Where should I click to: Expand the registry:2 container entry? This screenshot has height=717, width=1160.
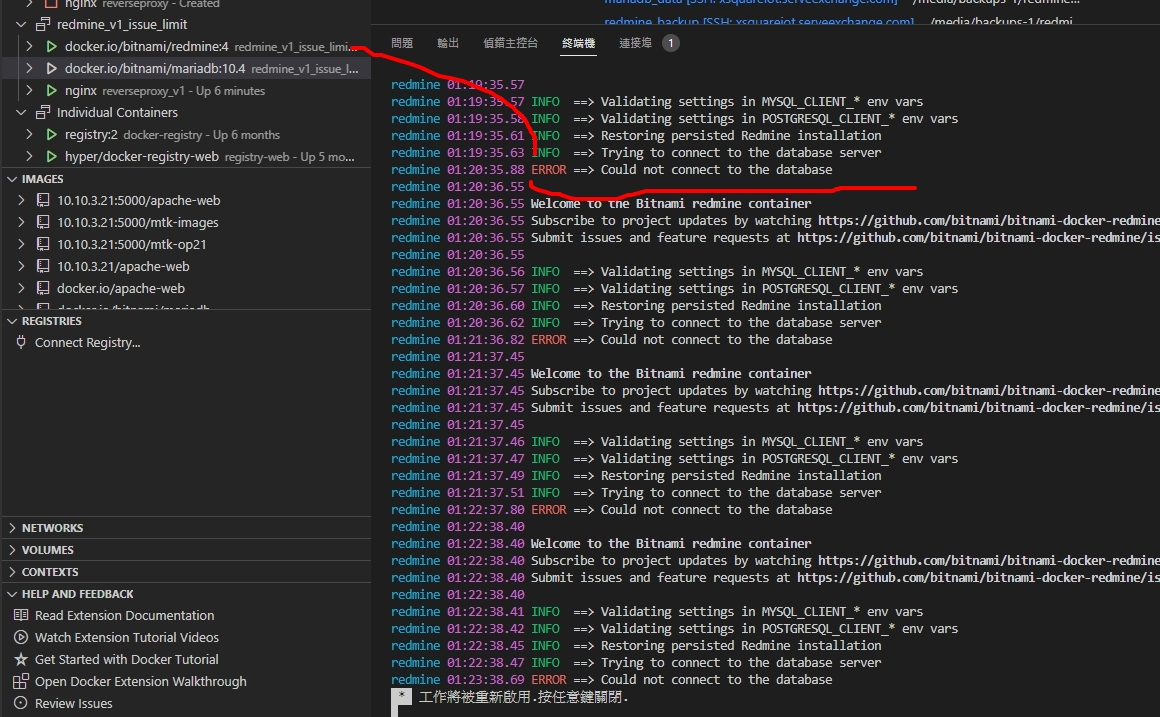tap(31, 134)
